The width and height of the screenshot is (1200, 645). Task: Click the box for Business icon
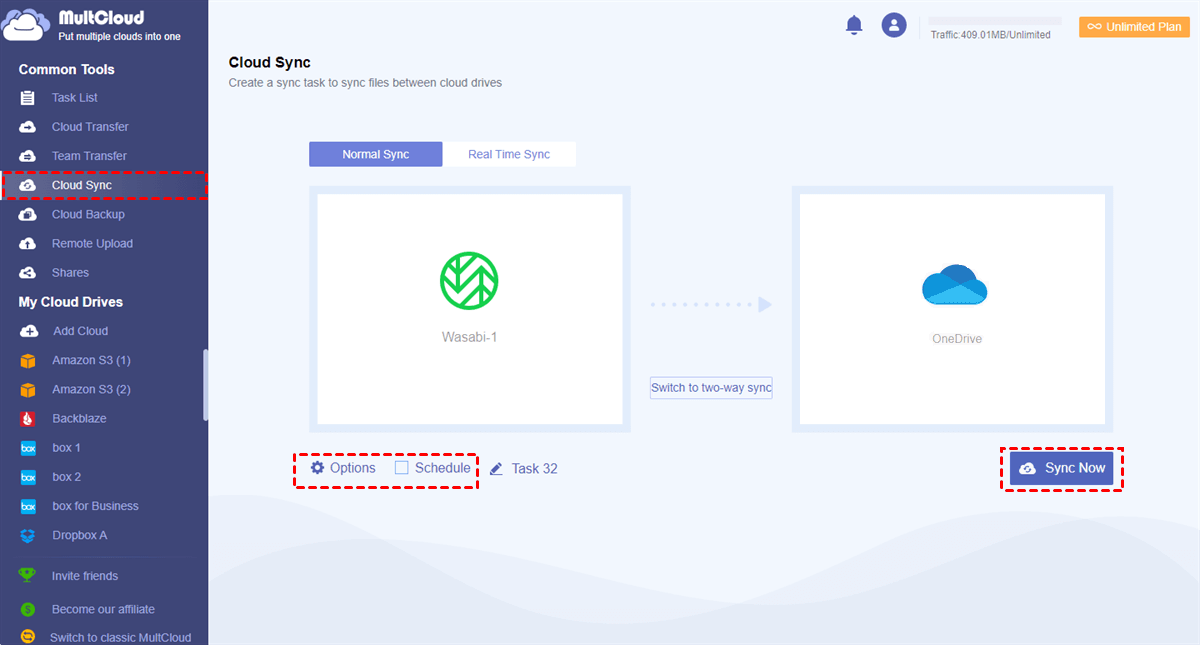point(28,506)
